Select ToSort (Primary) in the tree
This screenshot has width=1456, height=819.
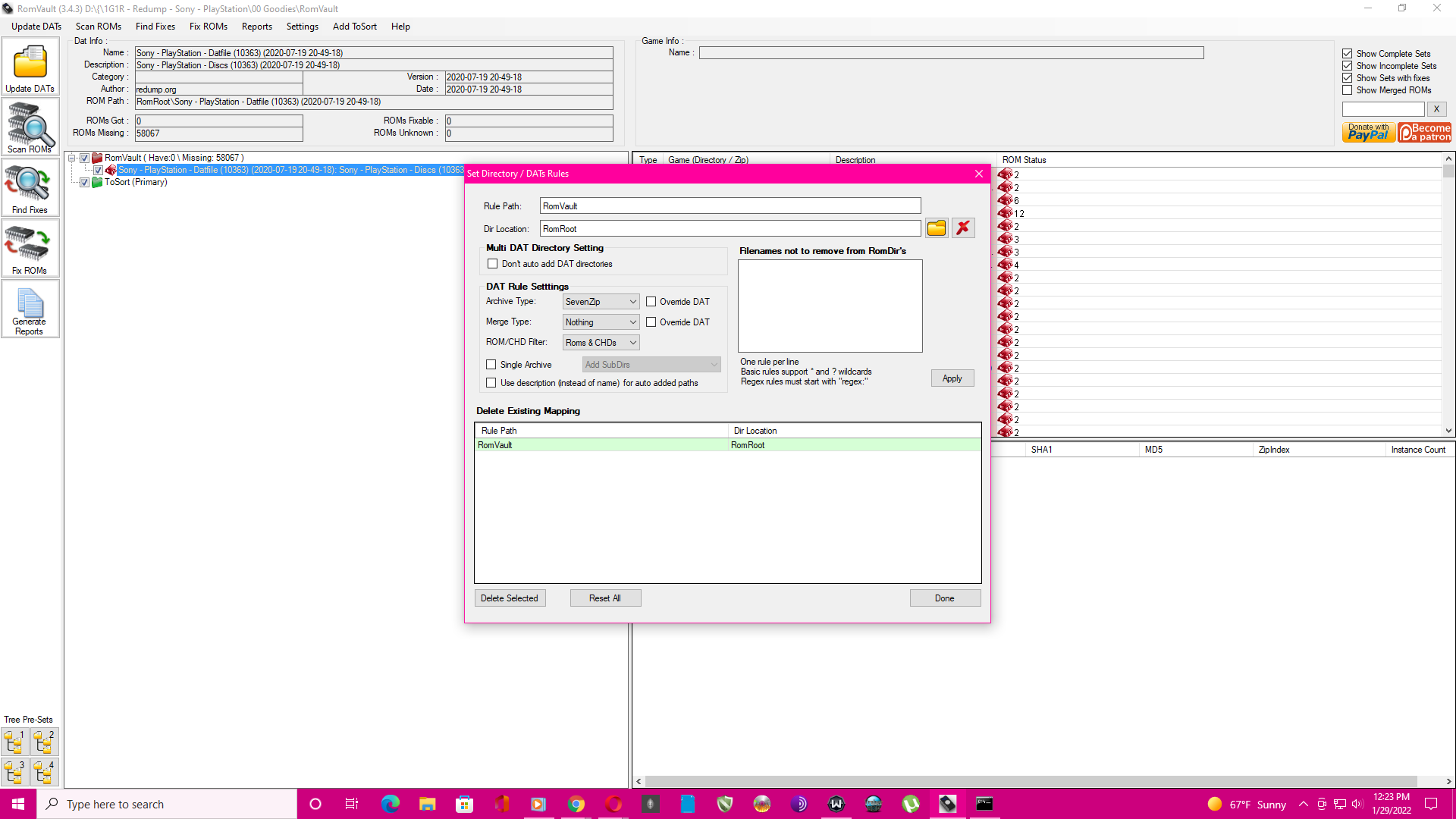[x=136, y=182]
